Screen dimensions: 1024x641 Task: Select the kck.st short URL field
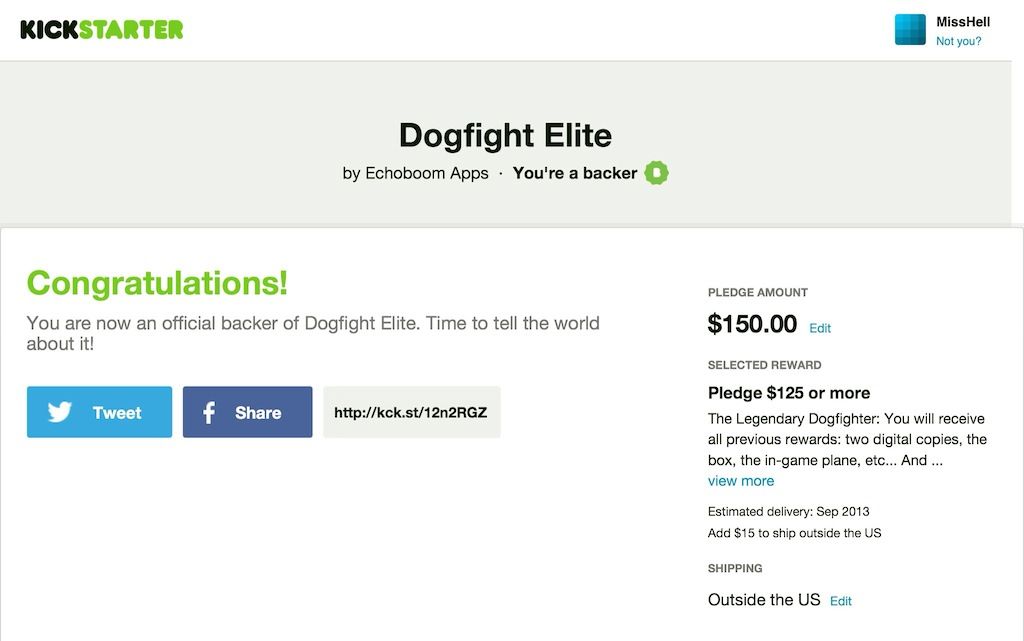pyautogui.click(x=411, y=412)
